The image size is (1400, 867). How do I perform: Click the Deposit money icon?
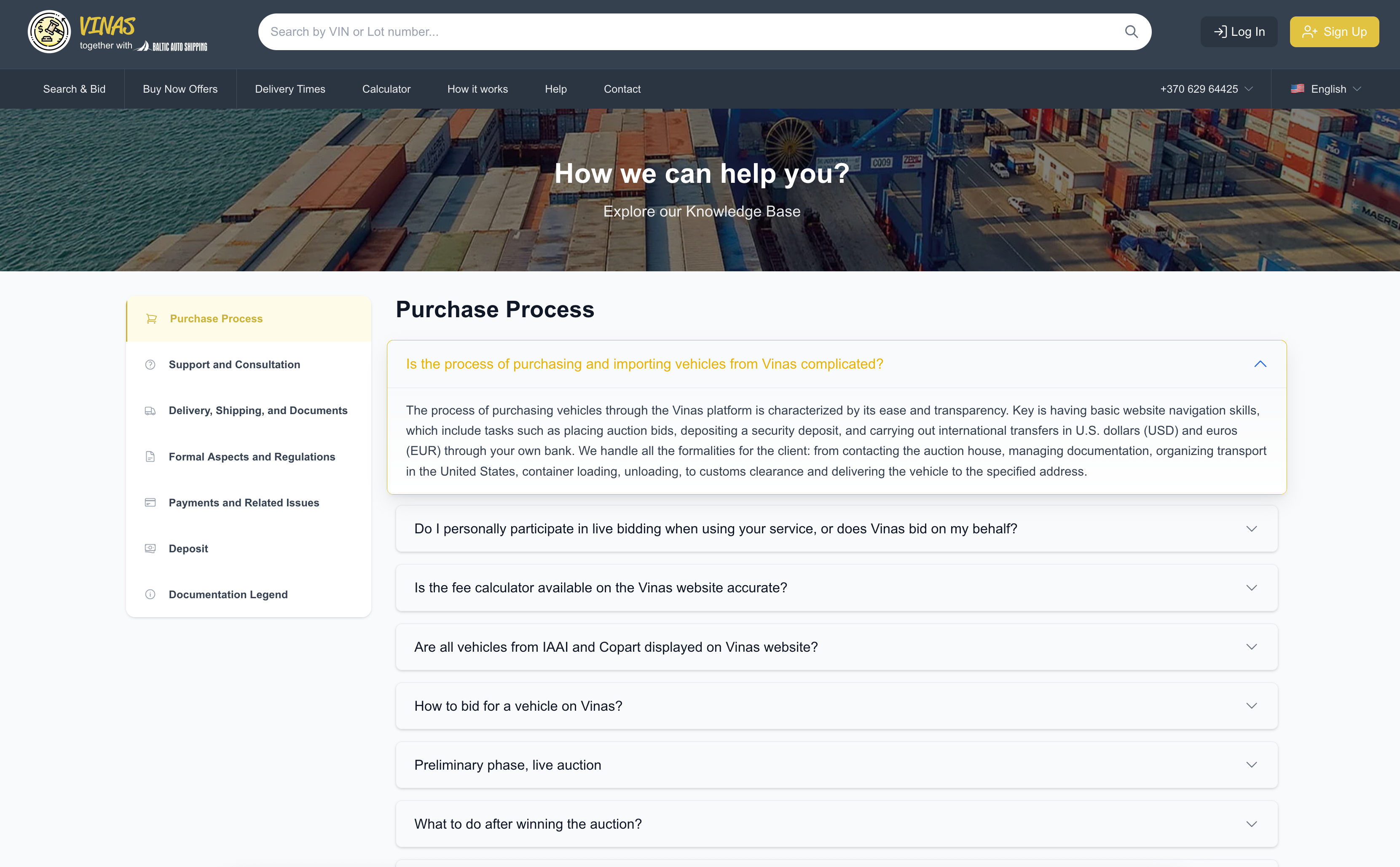150,548
